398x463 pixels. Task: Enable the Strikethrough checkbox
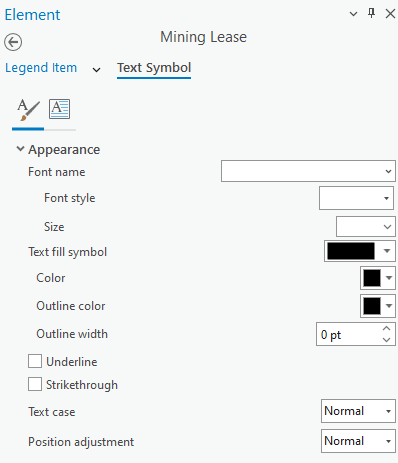(35, 384)
